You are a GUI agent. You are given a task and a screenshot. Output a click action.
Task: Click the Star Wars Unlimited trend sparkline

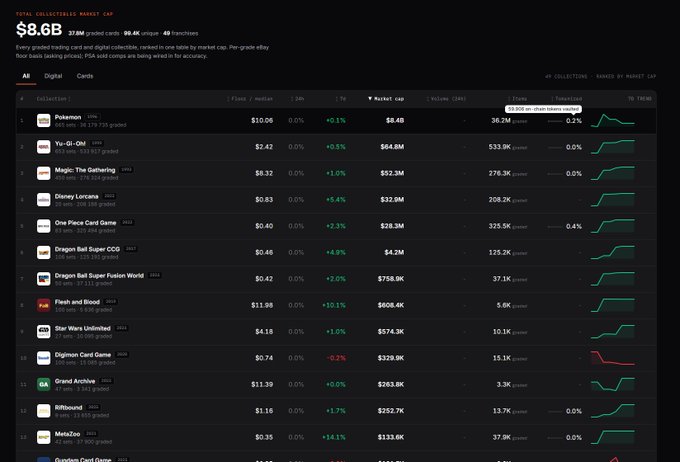pyautogui.click(x=613, y=332)
